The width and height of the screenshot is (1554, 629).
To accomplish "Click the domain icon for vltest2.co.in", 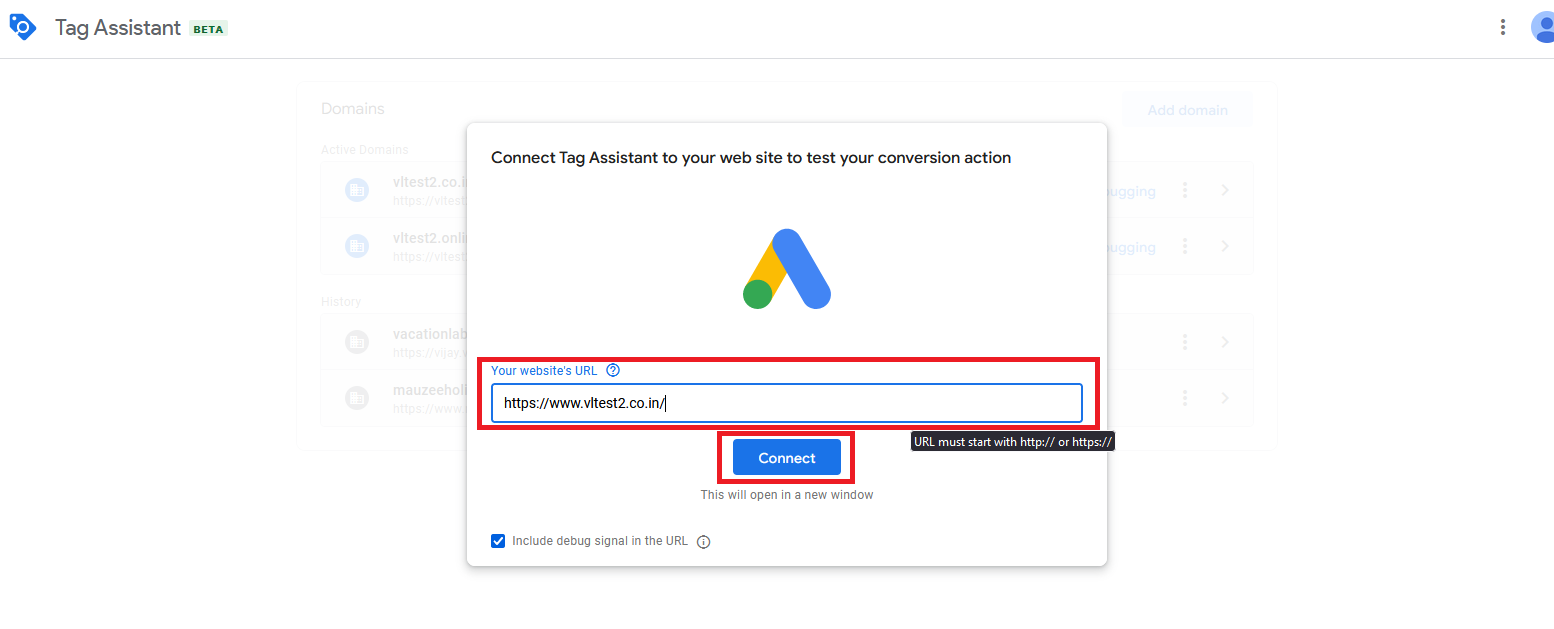I will [357, 190].
